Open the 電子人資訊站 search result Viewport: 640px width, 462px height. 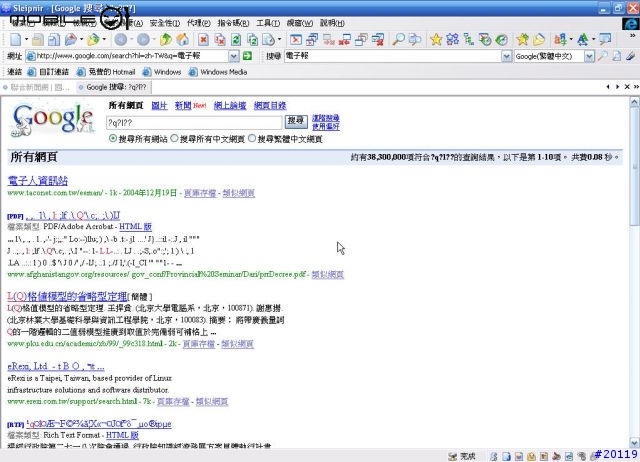point(38,181)
